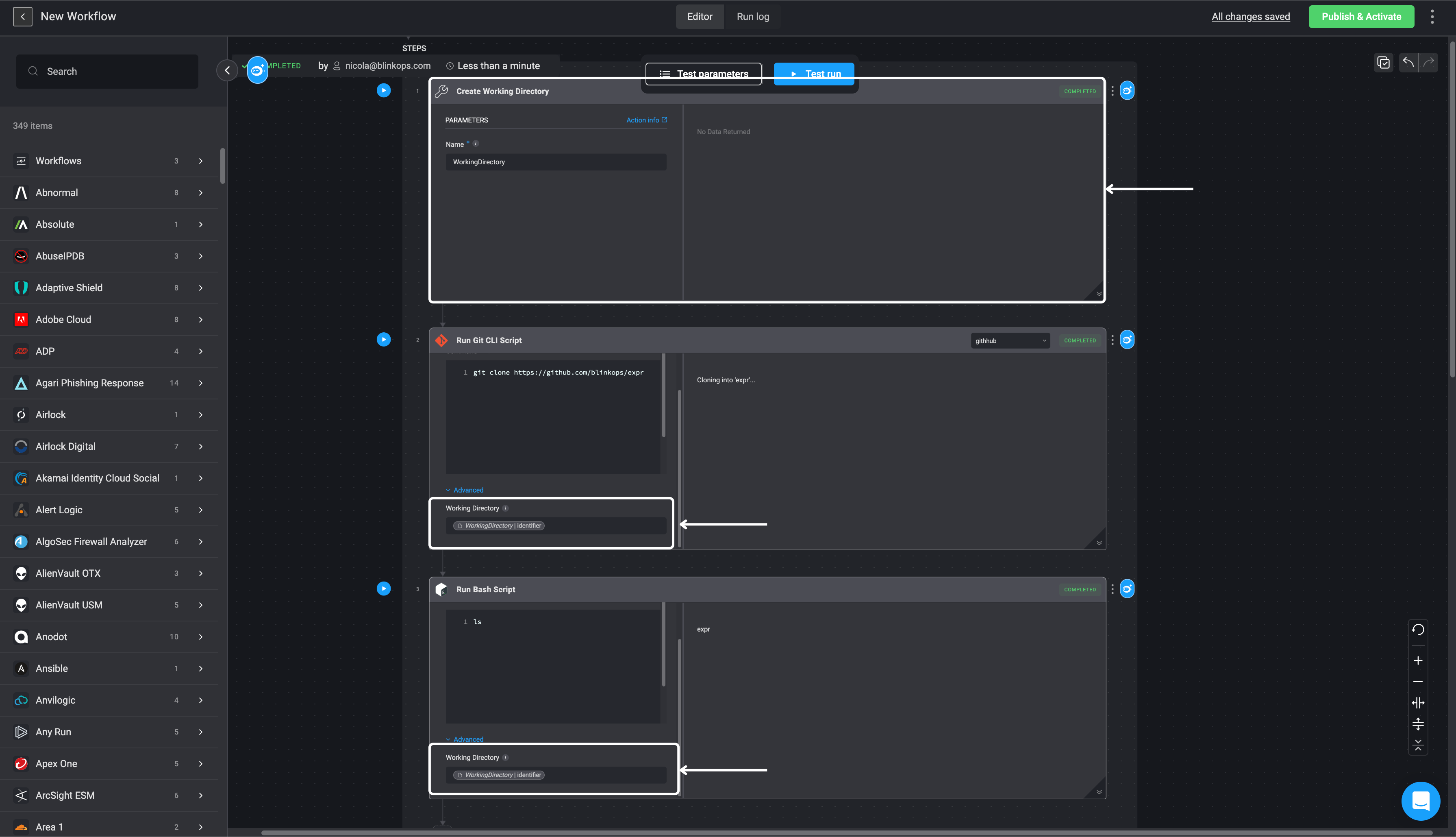Open the githhub connection dropdown
Screen dimensions: 1456x837
[x=1010, y=341]
